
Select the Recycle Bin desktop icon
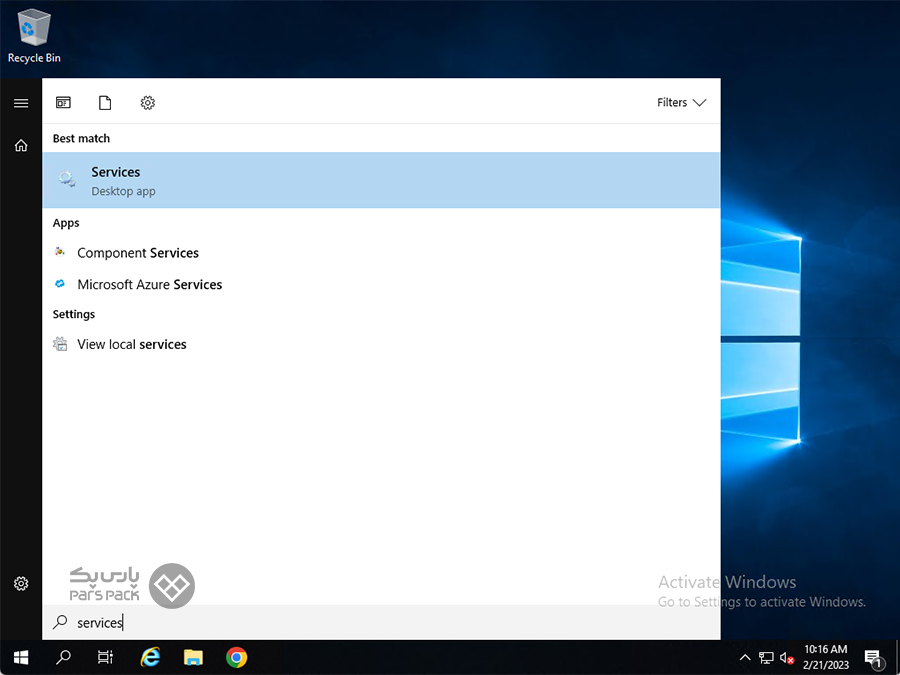[x=34, y=36]
